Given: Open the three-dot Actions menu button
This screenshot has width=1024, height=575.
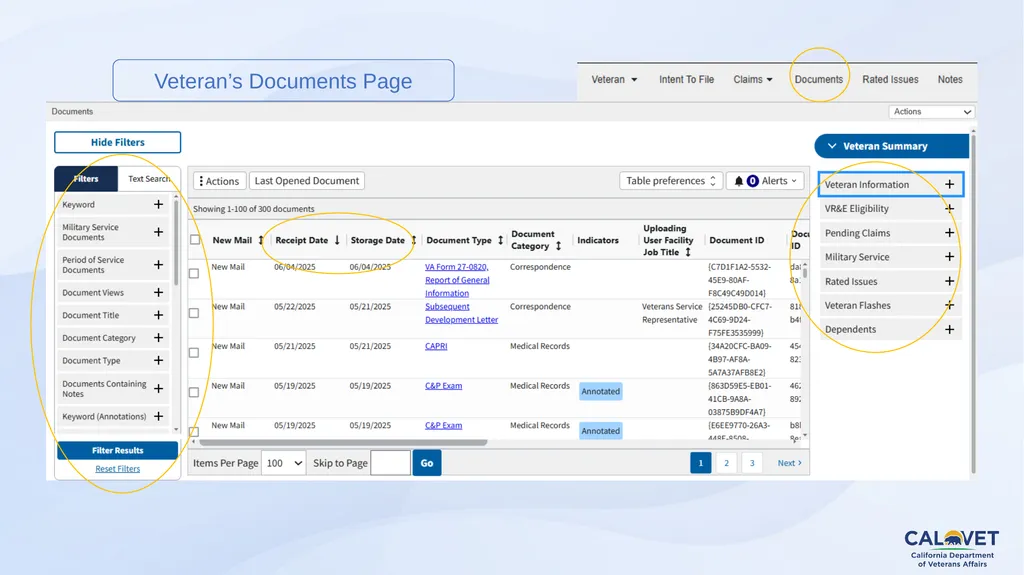Looking at the screenshot, I should click(219, 181).
